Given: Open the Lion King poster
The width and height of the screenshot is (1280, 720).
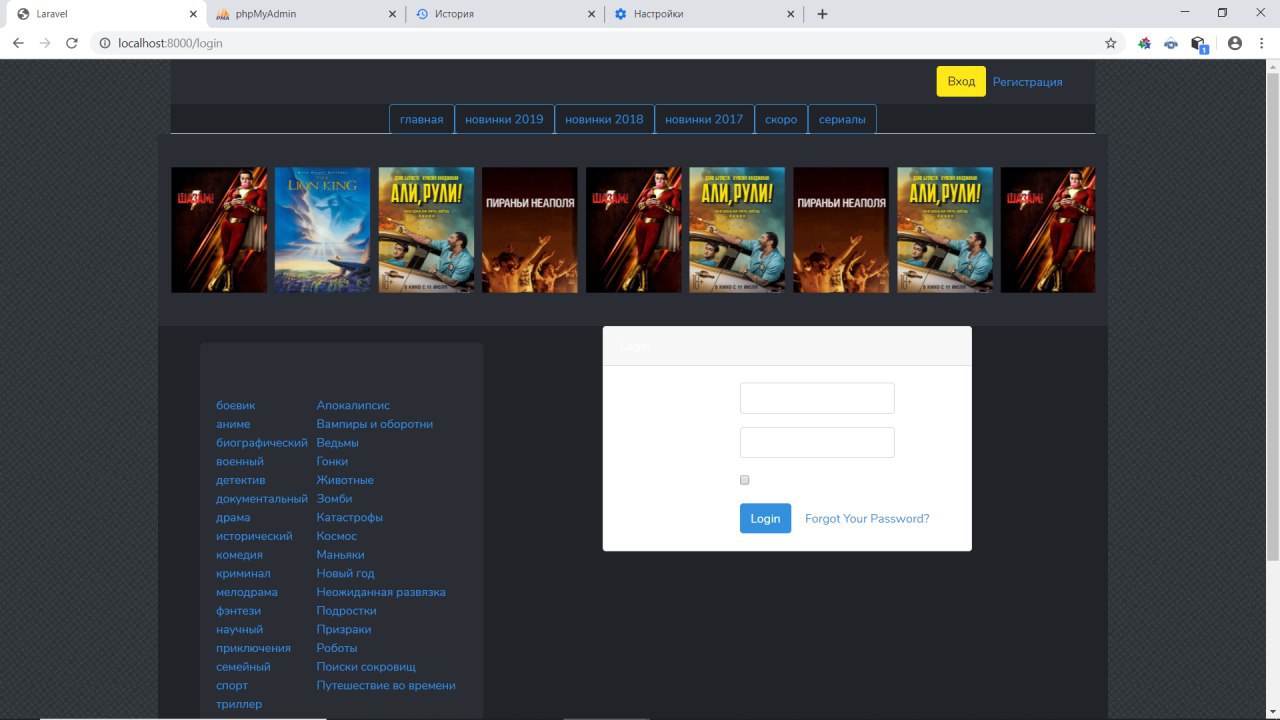Looking at the screenshot, I should click(322, 230).
